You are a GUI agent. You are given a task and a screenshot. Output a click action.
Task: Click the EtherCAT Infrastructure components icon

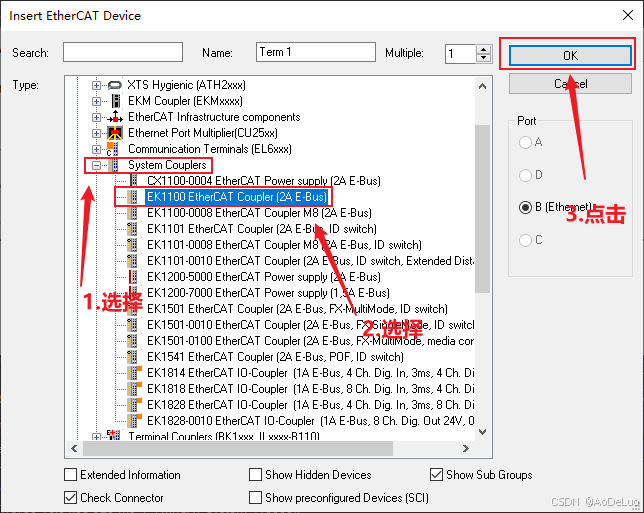click(x=115, y=117)
